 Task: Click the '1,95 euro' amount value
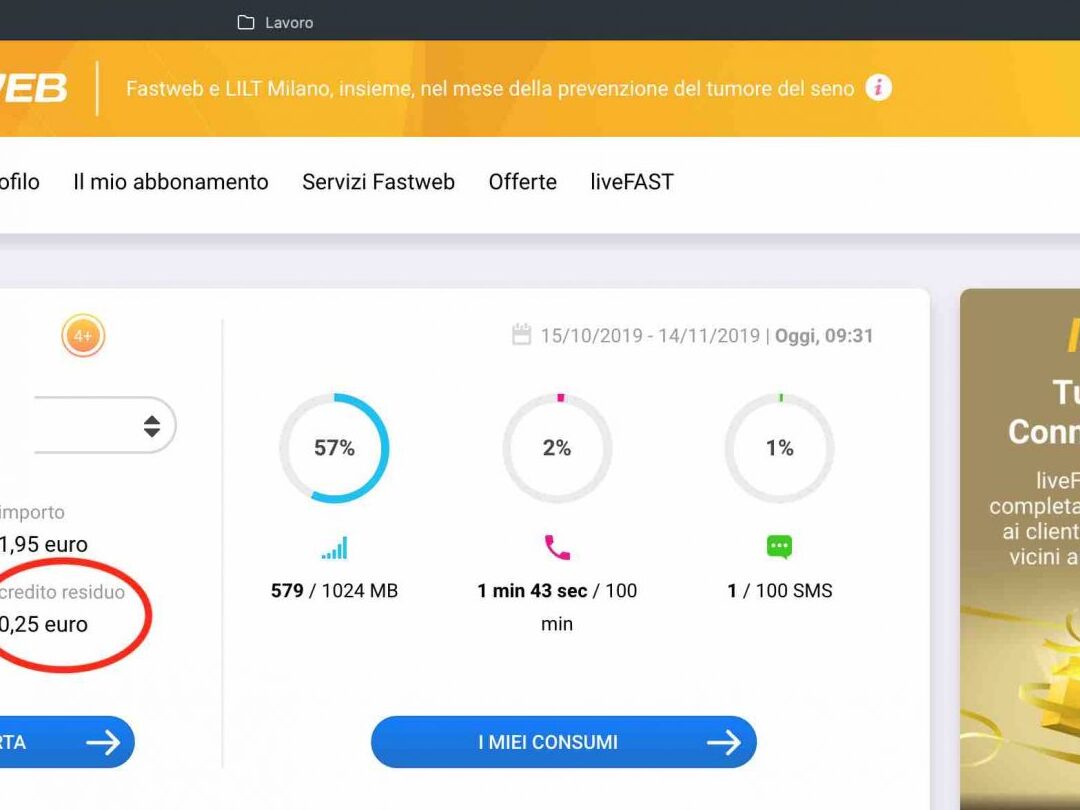click(x=43, y=544)
